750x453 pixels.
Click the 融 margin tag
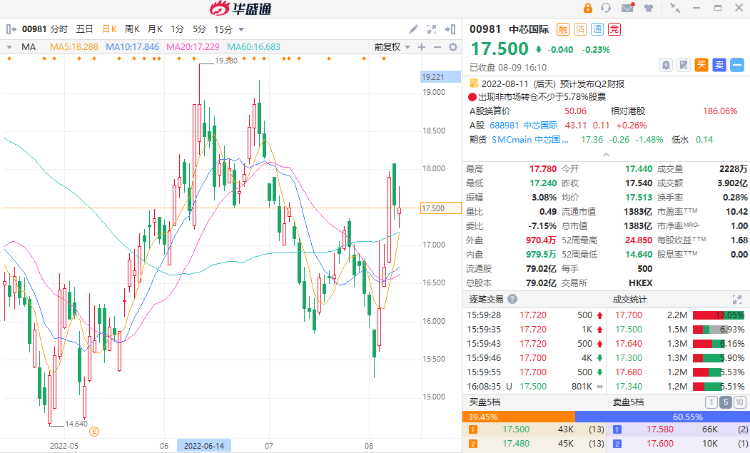(563, 30)
